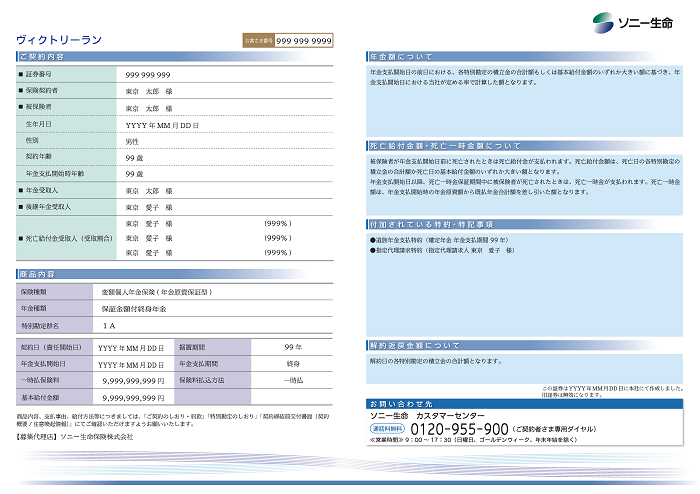
Task: Click the お客さま番号 label
Action: (258, 41)
